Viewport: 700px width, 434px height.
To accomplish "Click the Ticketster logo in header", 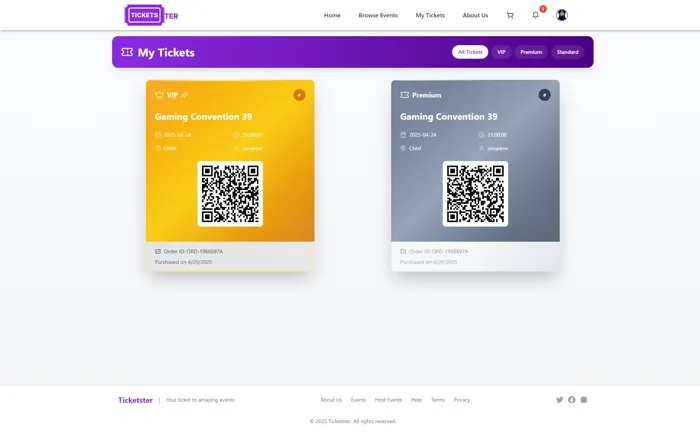I will click(151, 15).
